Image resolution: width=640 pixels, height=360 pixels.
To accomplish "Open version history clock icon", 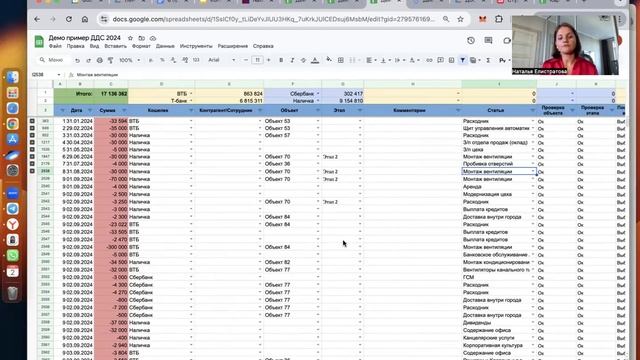I will tap(471, 40).
